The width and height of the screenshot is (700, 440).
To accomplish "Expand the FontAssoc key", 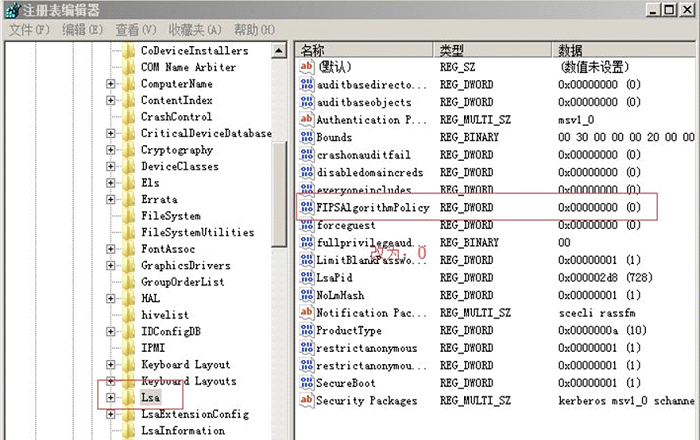I will [110, 249].
